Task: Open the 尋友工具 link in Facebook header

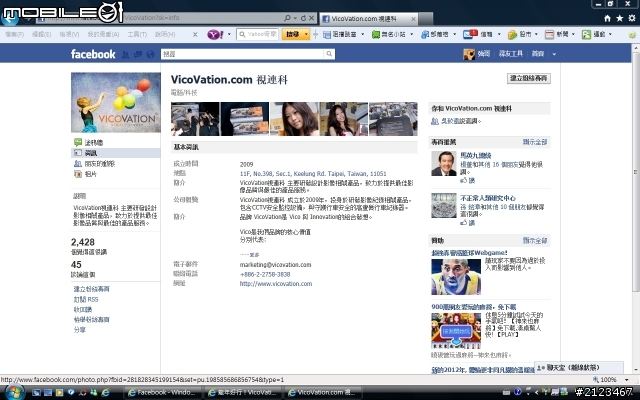Action: tap(511, 54)
